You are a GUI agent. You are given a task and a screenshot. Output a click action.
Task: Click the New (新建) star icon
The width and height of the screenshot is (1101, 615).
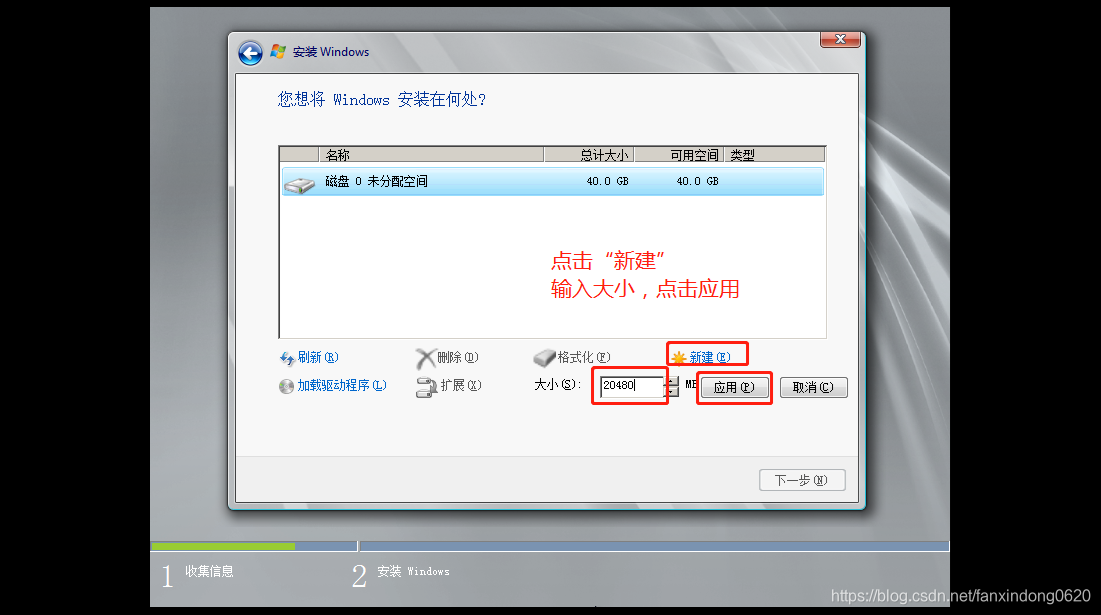(680, 355)
